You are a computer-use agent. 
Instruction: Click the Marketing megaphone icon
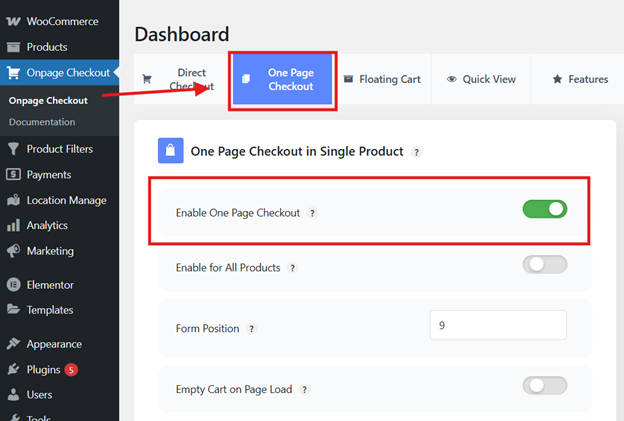pos(13,251)
